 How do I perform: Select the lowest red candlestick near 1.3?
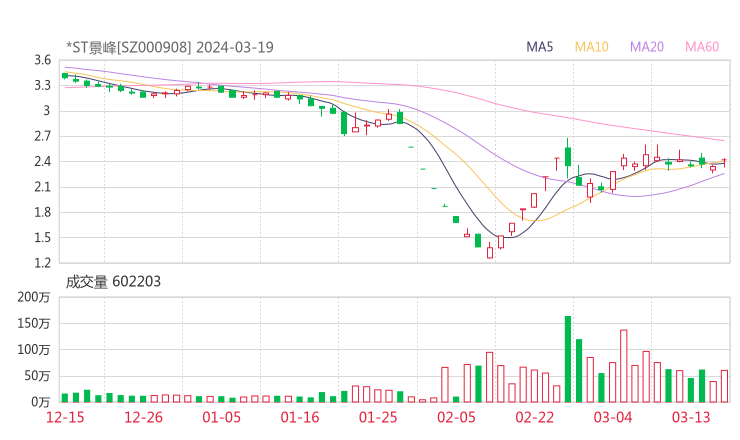tap(490, 251)
